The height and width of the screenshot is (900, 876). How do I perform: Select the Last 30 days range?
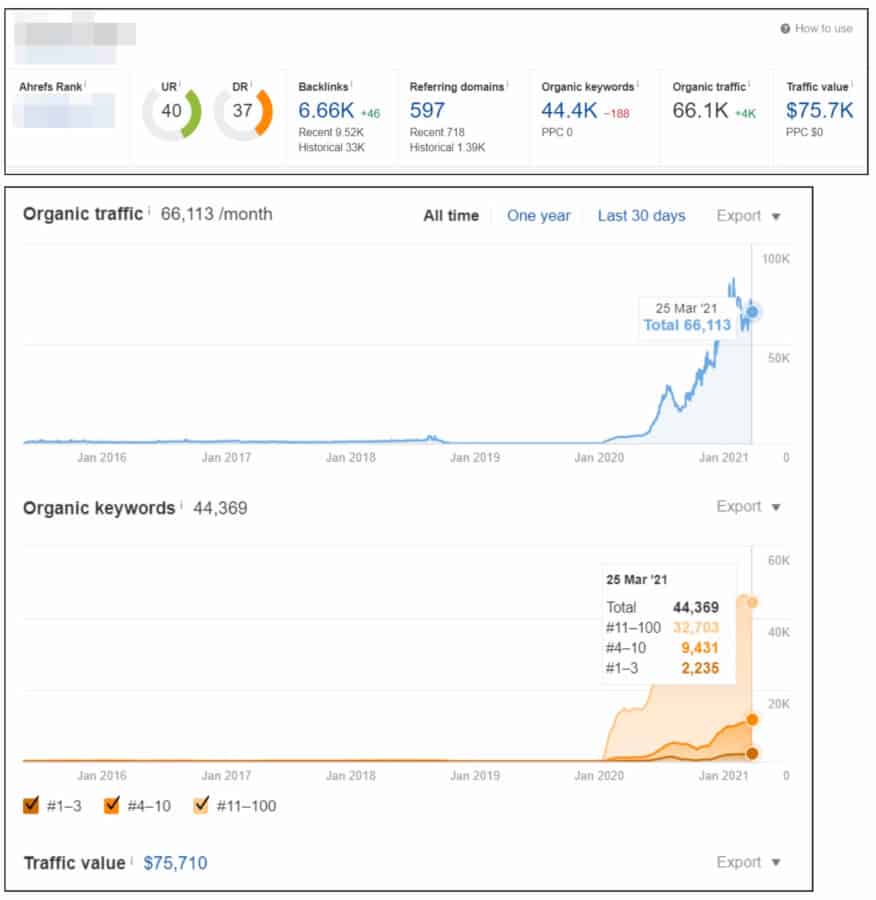pos(641,216)
